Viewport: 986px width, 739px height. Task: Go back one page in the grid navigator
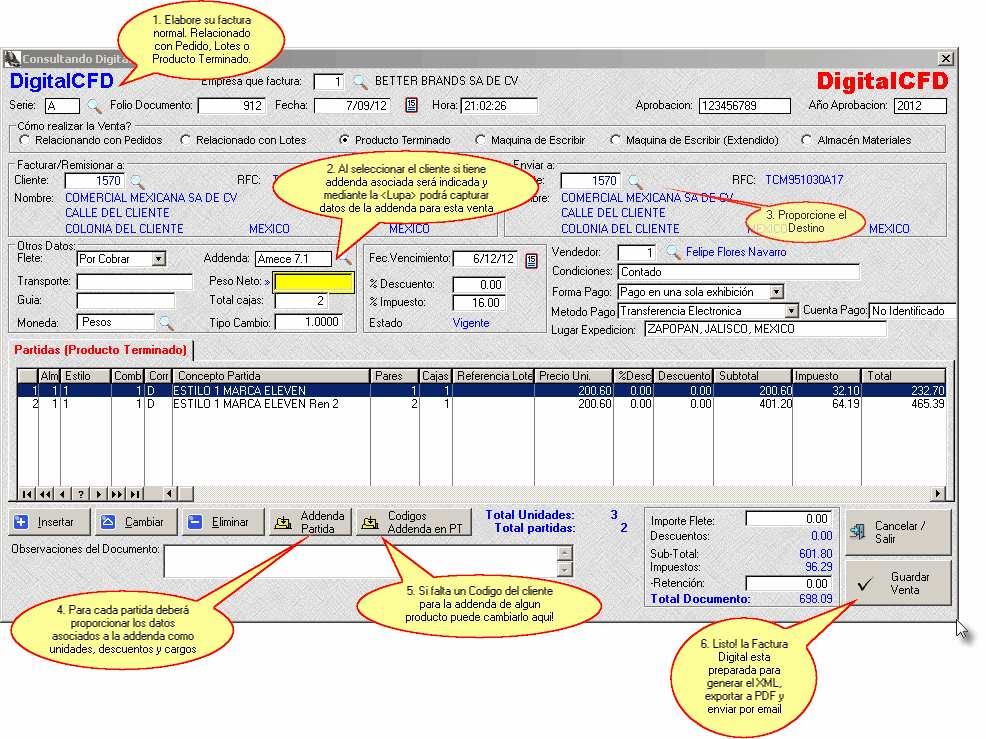[45, 494]
